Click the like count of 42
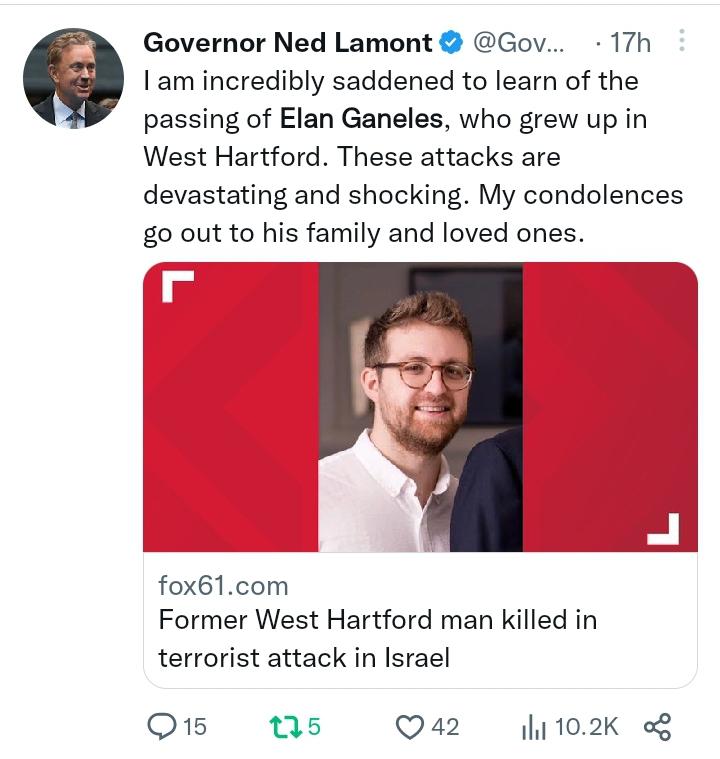This screenshot has width=720, height=759. [444, 726]
